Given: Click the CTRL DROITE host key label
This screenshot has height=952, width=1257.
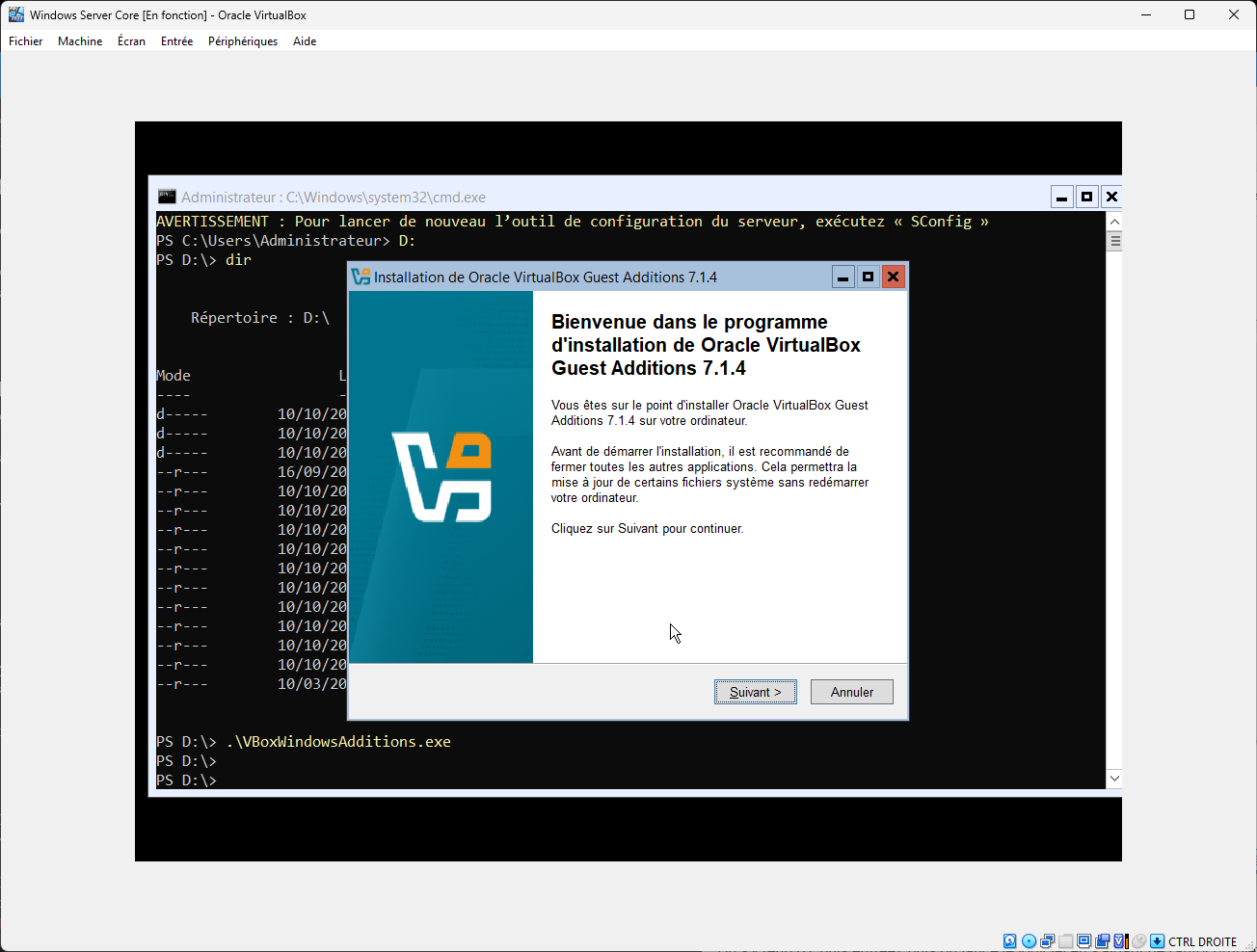Looking at the screenshot, I should pyautogui.click(x=1202, y=942).
